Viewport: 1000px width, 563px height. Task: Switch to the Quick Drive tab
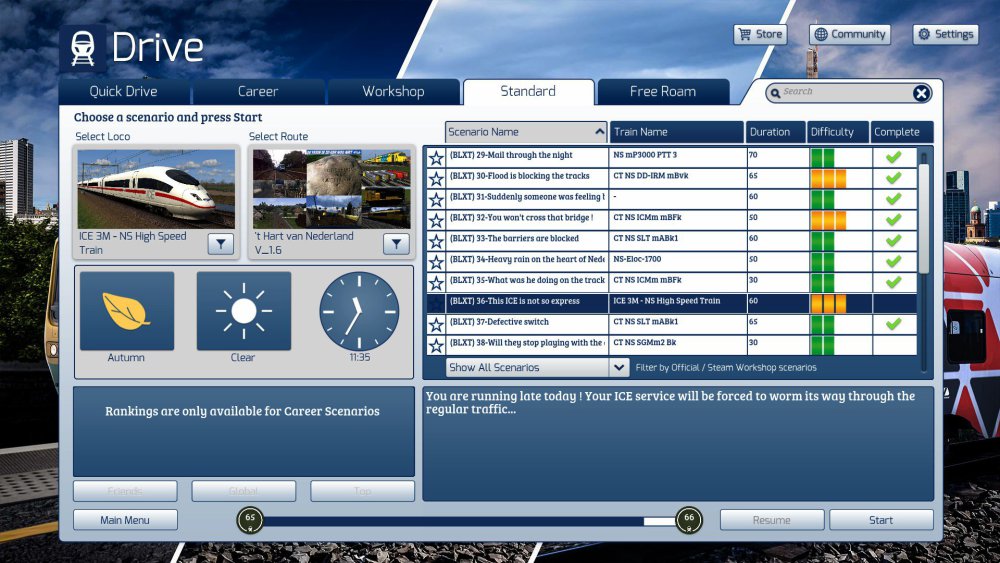123,91
